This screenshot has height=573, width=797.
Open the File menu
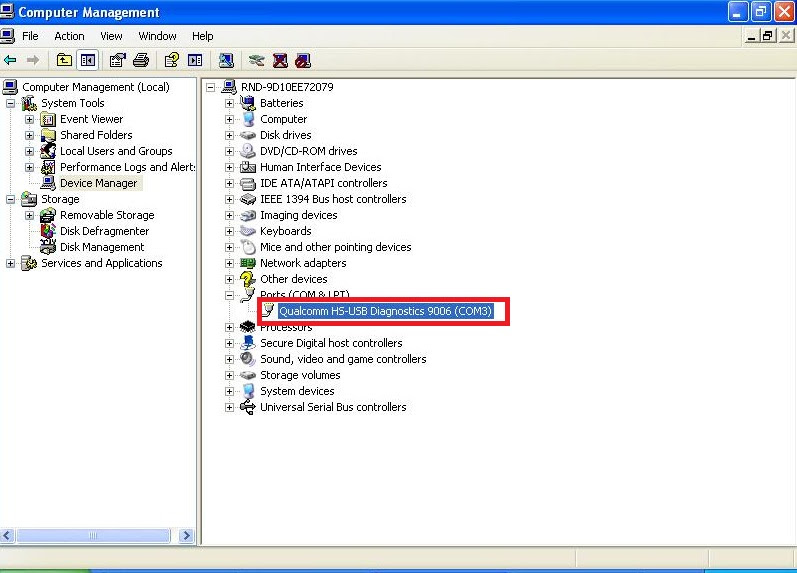(x=30, y=36)
